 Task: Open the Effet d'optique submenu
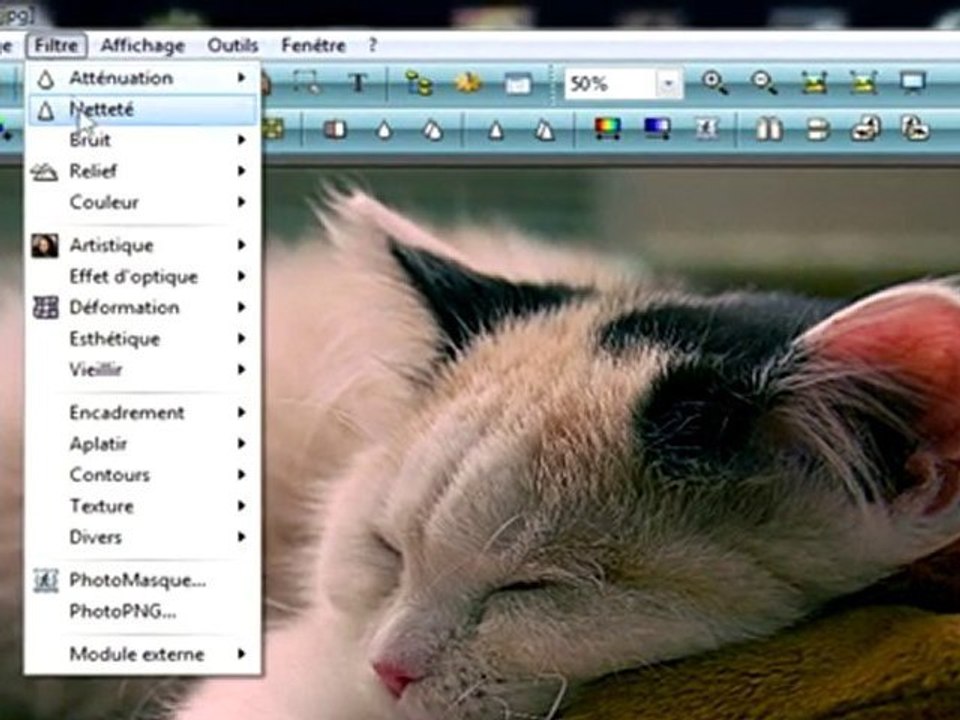click(142, 277)
